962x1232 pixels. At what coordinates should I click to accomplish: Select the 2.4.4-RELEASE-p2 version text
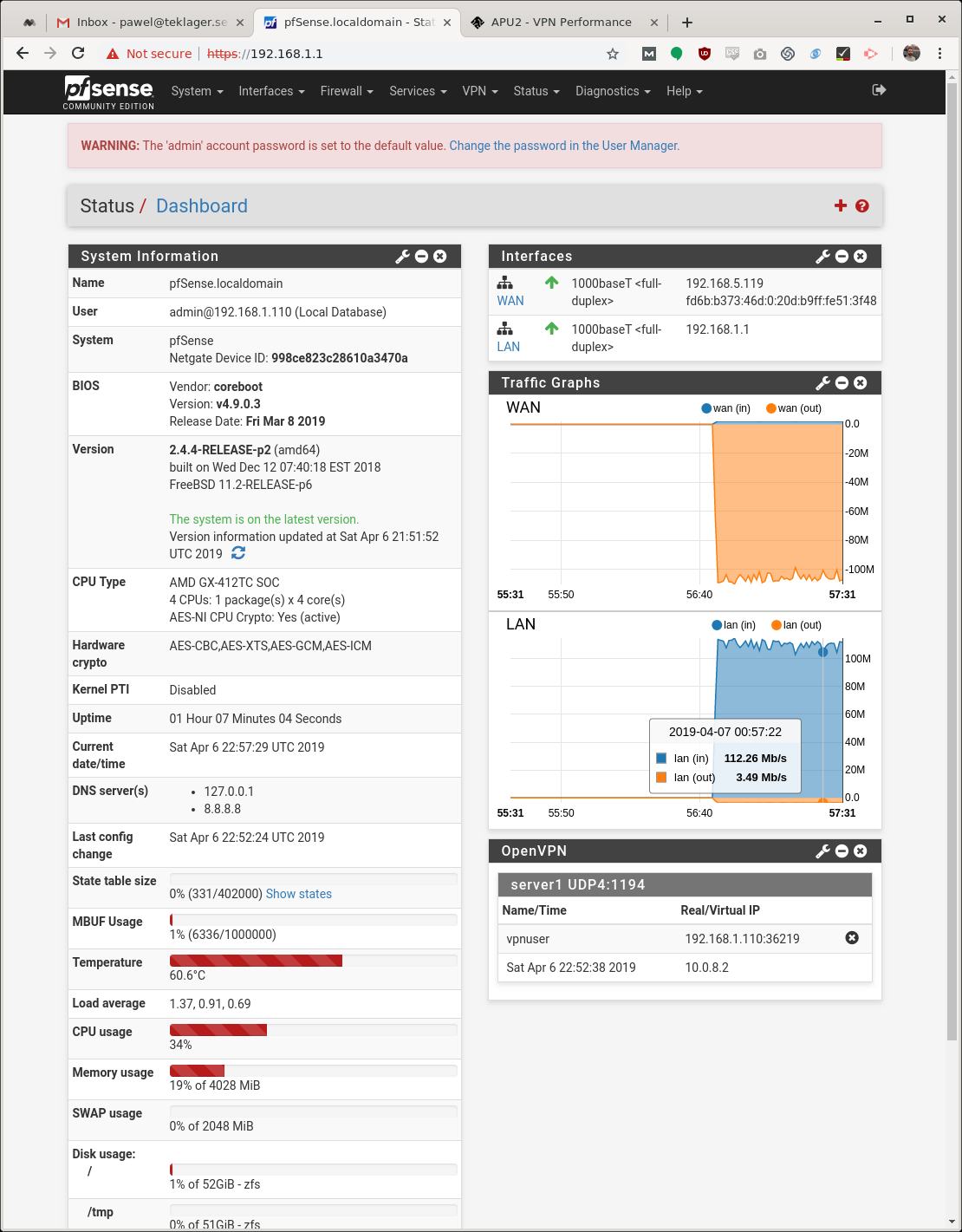pyautogui.click(x=220, y=450)
